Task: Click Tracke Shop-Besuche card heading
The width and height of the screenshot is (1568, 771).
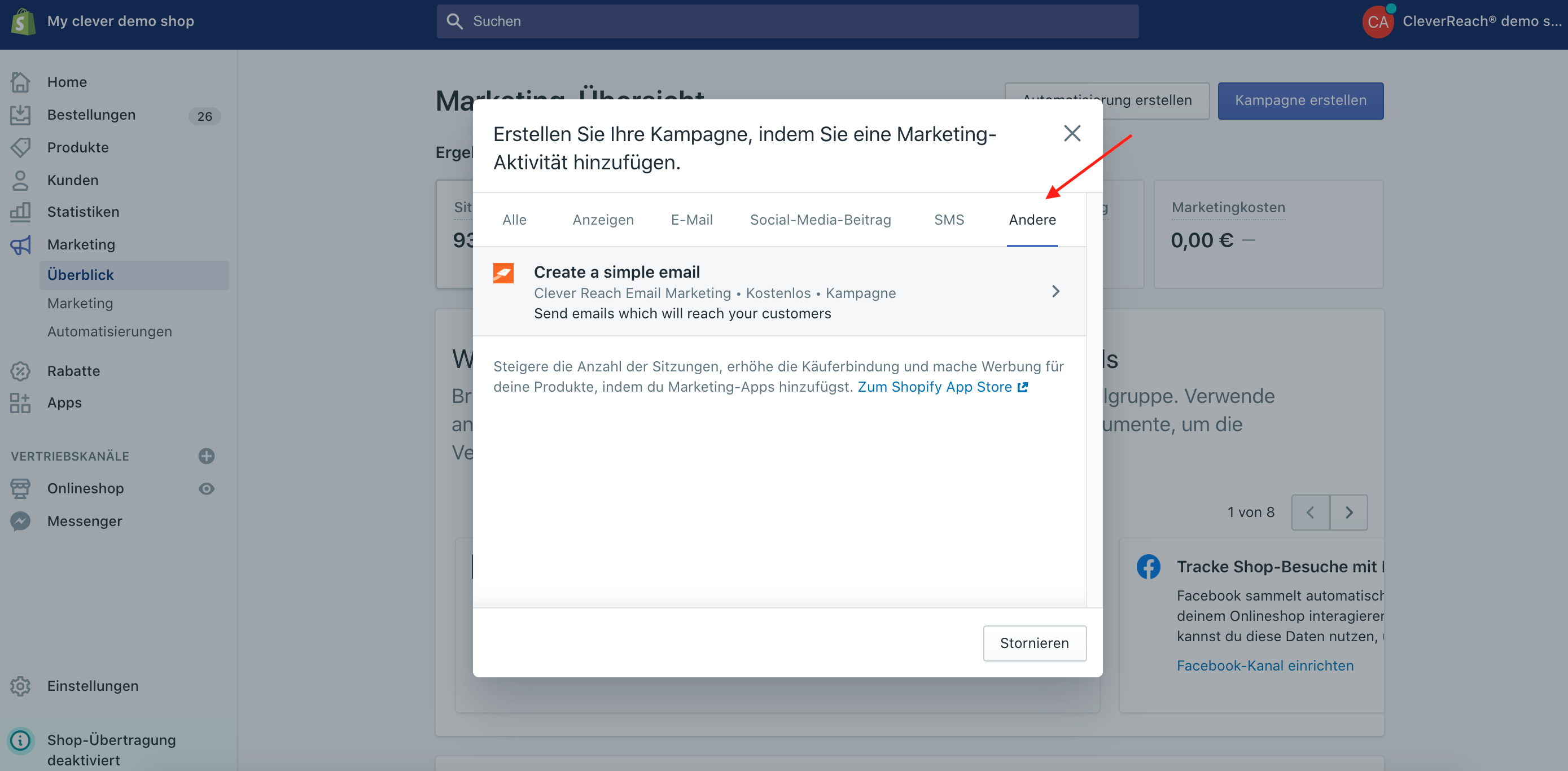Action: pos(1280,567)
